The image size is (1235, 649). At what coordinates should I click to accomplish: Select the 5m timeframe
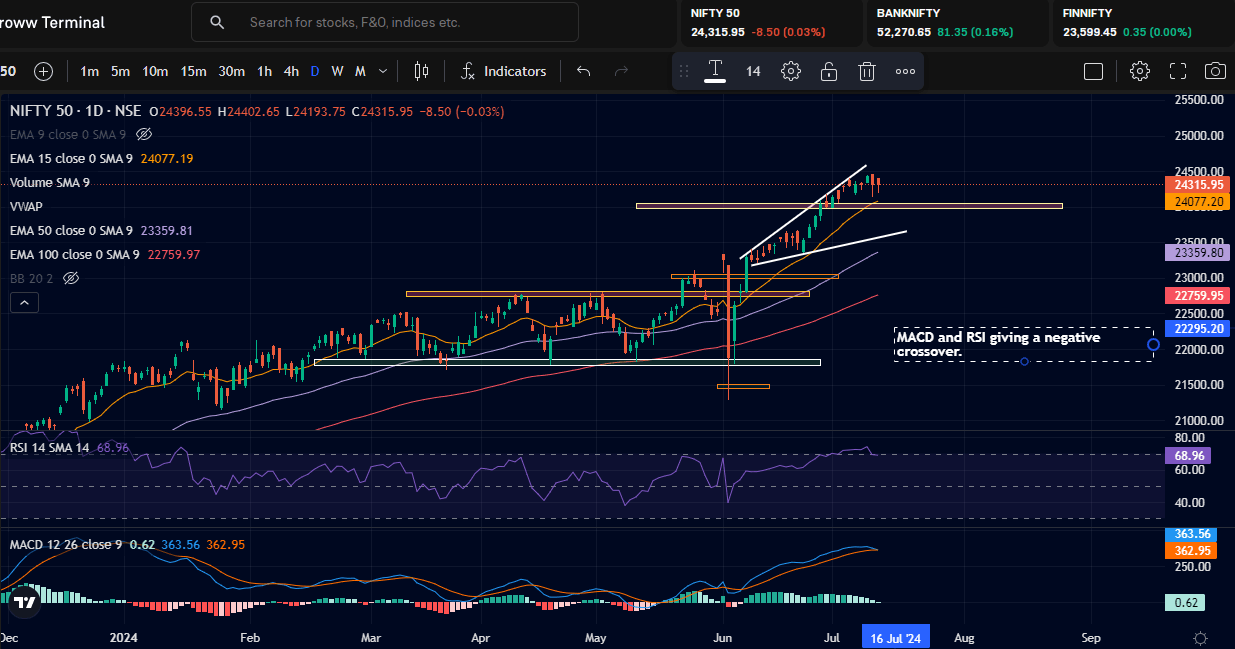[x=120, y=71]
